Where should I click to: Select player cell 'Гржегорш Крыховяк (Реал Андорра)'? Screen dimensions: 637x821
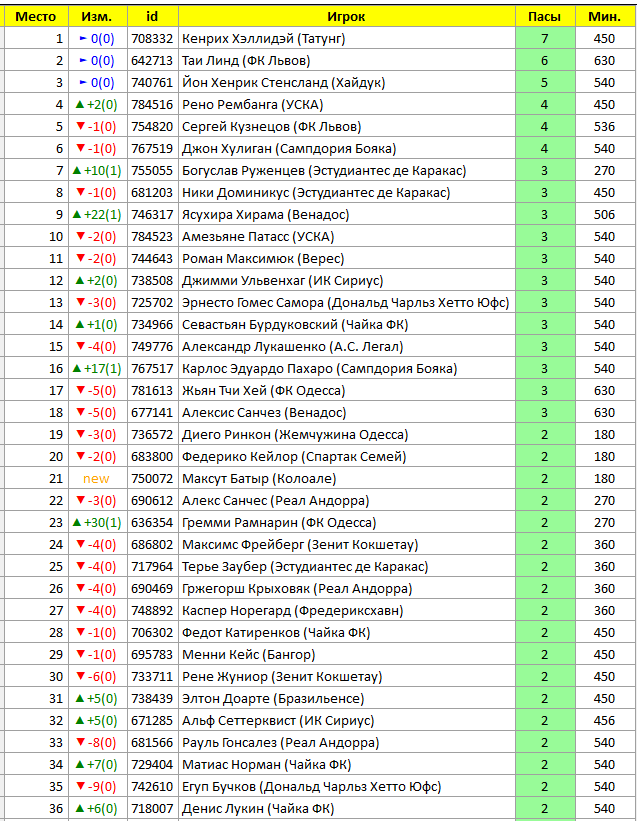pyautogui.click(x=347, y=589)
